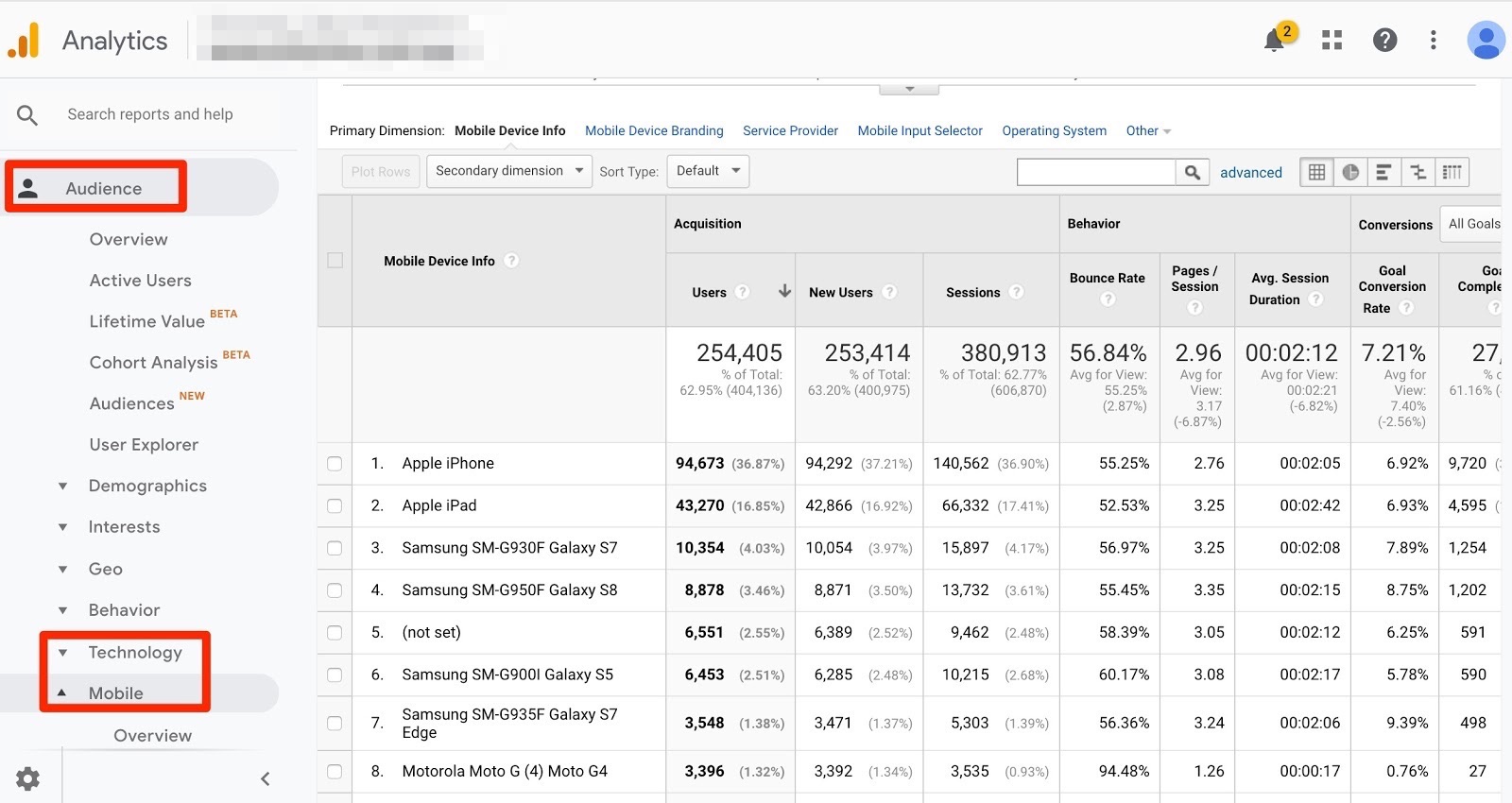This screenshot has height=803, width=1512.
Task: Switch to the data table view icon
Action: 1316,172
